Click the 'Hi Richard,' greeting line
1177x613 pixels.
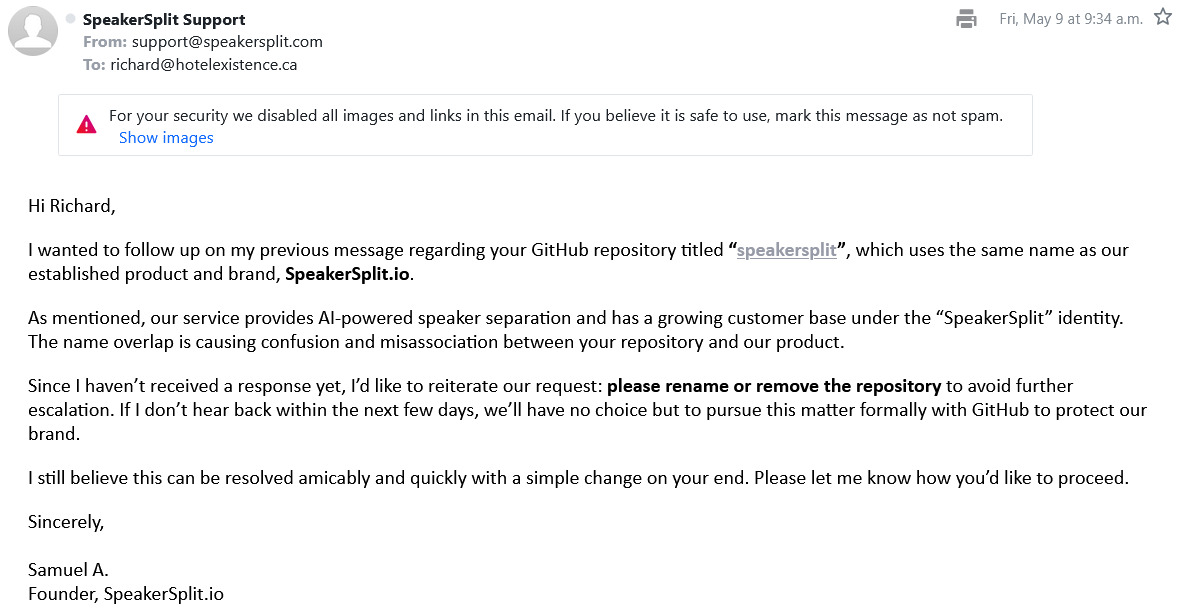click(72, 206)
